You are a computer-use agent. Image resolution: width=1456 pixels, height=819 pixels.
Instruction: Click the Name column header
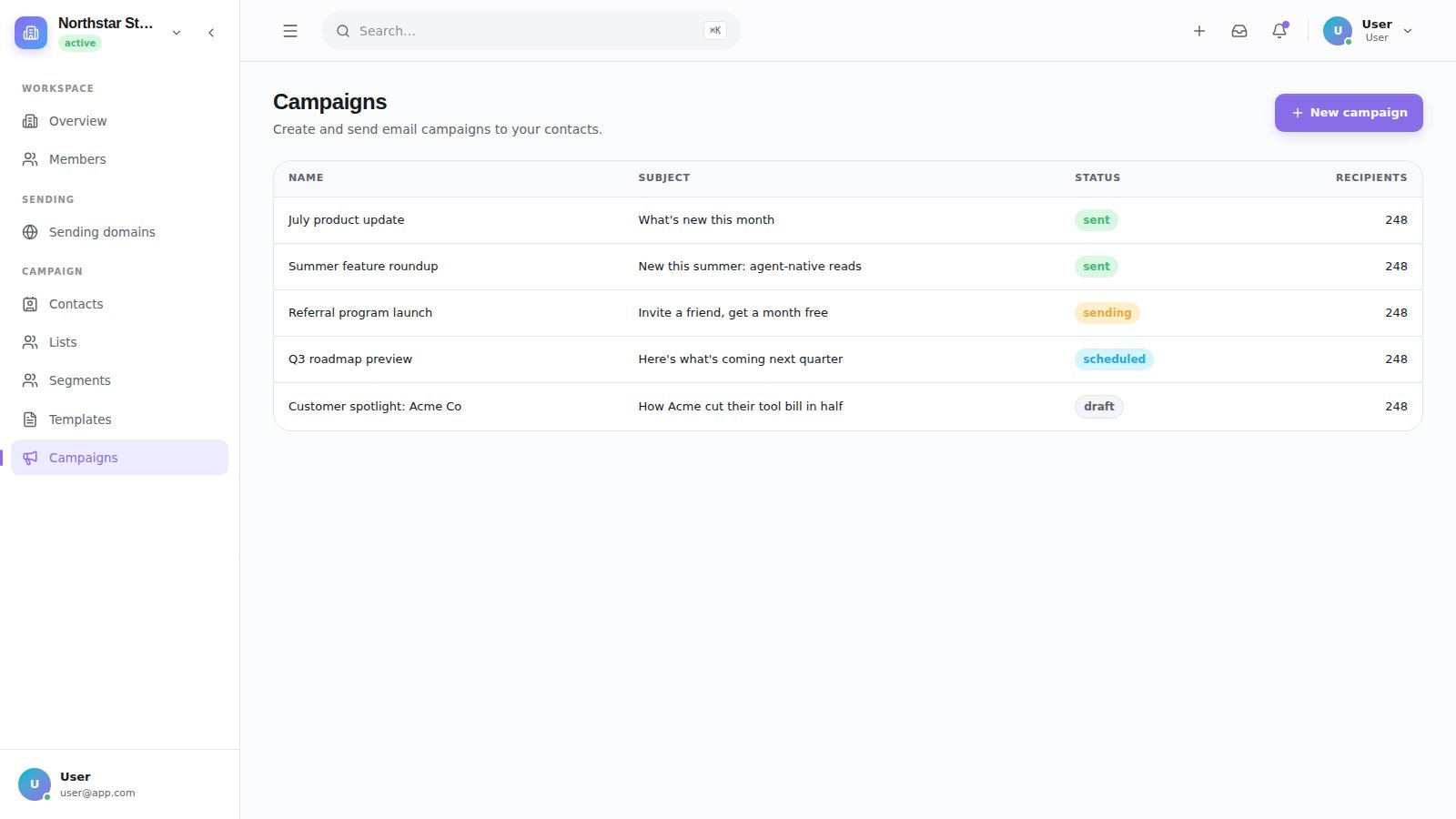(306, 177)
